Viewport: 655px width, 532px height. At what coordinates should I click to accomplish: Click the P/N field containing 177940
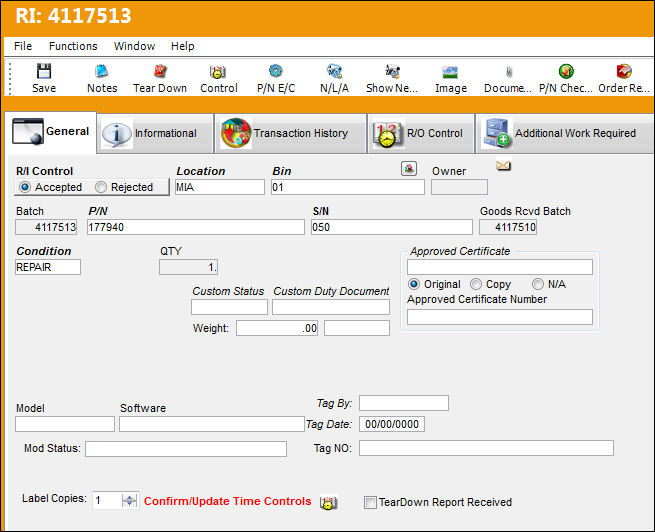coord(196,227)
